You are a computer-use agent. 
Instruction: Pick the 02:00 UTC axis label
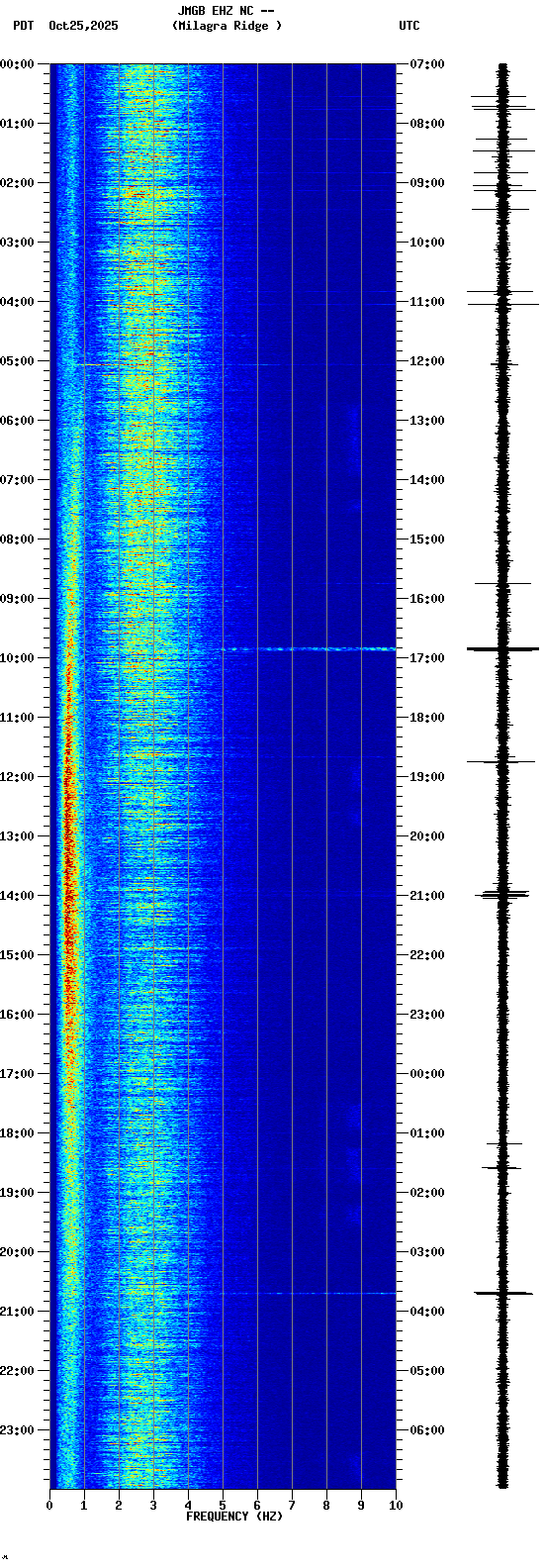[427, 1193]
